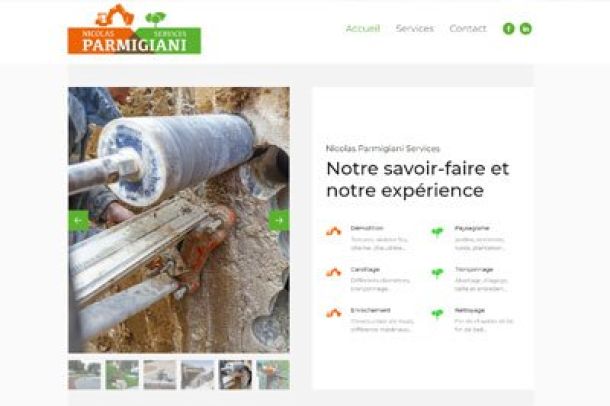The height and width of the screenshot is (406, 610).
Task: Show the previous slide with left arrow
Action: tap(79, 220)
